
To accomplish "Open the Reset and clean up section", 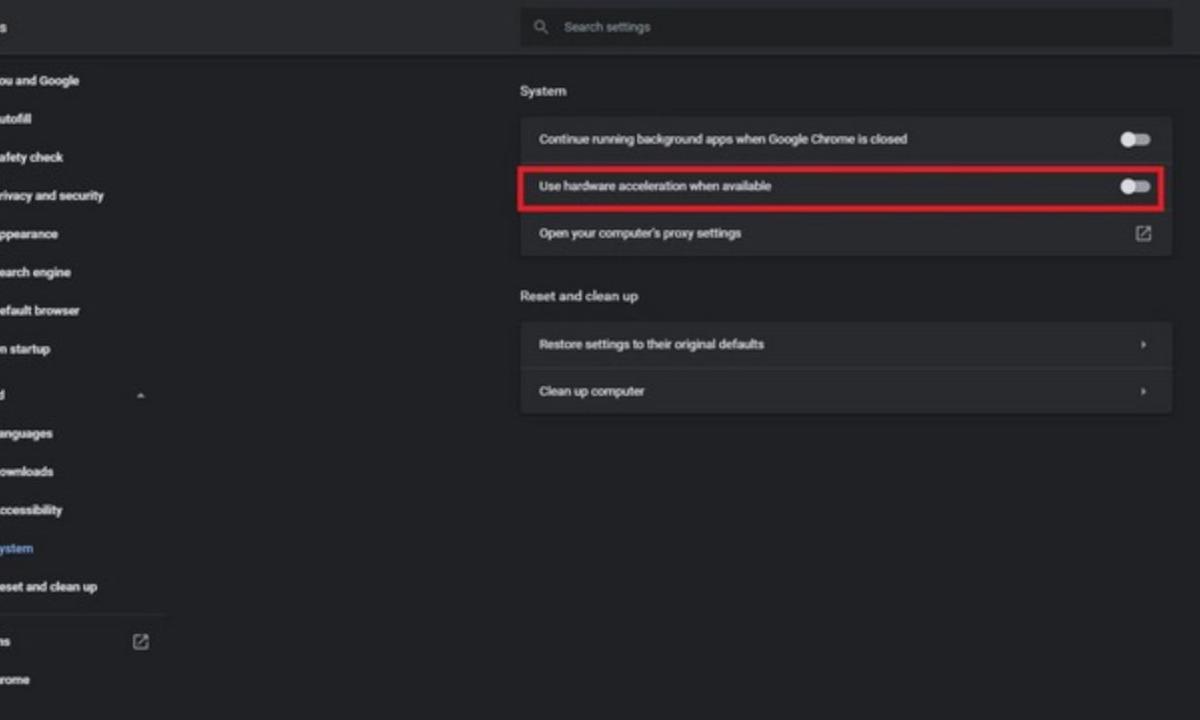I will tap(48, 587).
